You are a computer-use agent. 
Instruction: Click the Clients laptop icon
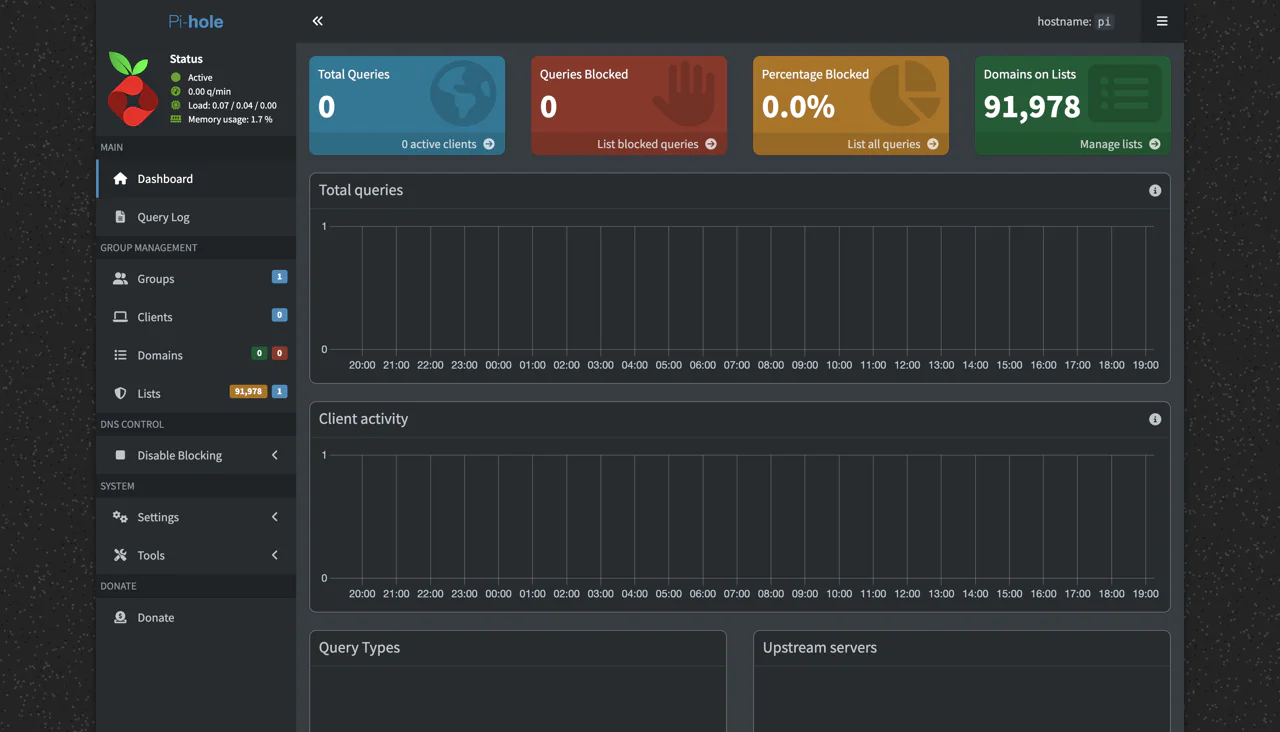coord(120,317)
